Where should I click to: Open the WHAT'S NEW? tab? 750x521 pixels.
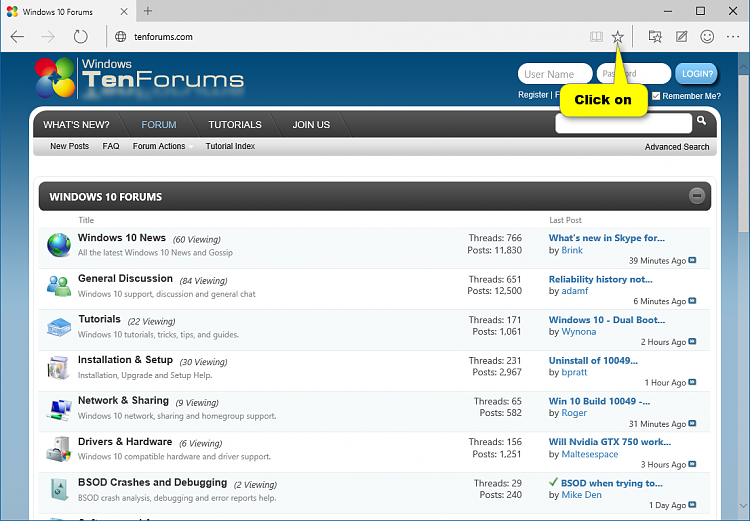76,125
